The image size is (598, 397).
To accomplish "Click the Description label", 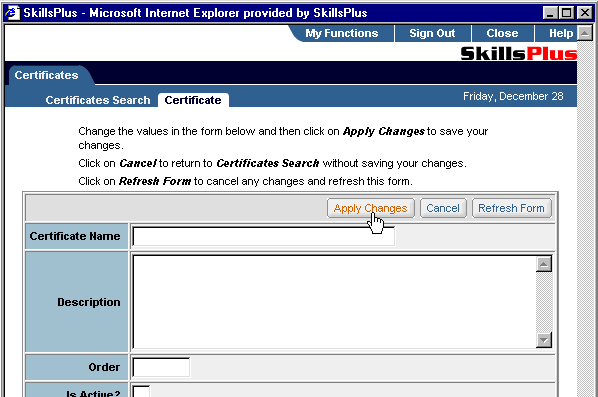I will point(89,302).
